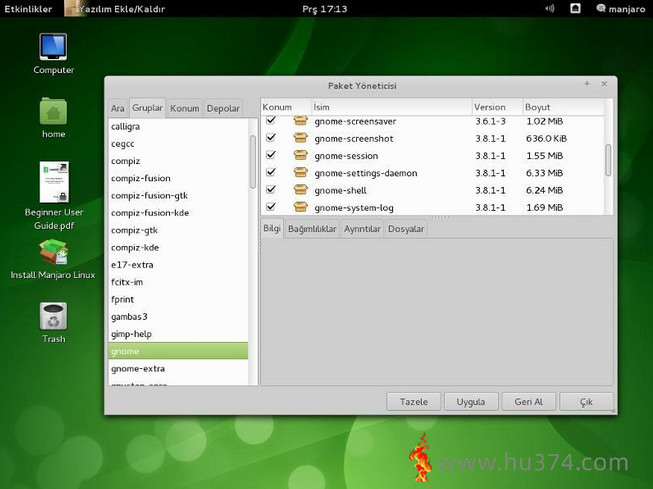653x489 pixels.
Task: Open the manjaro user menu
Action: (621, 9)
